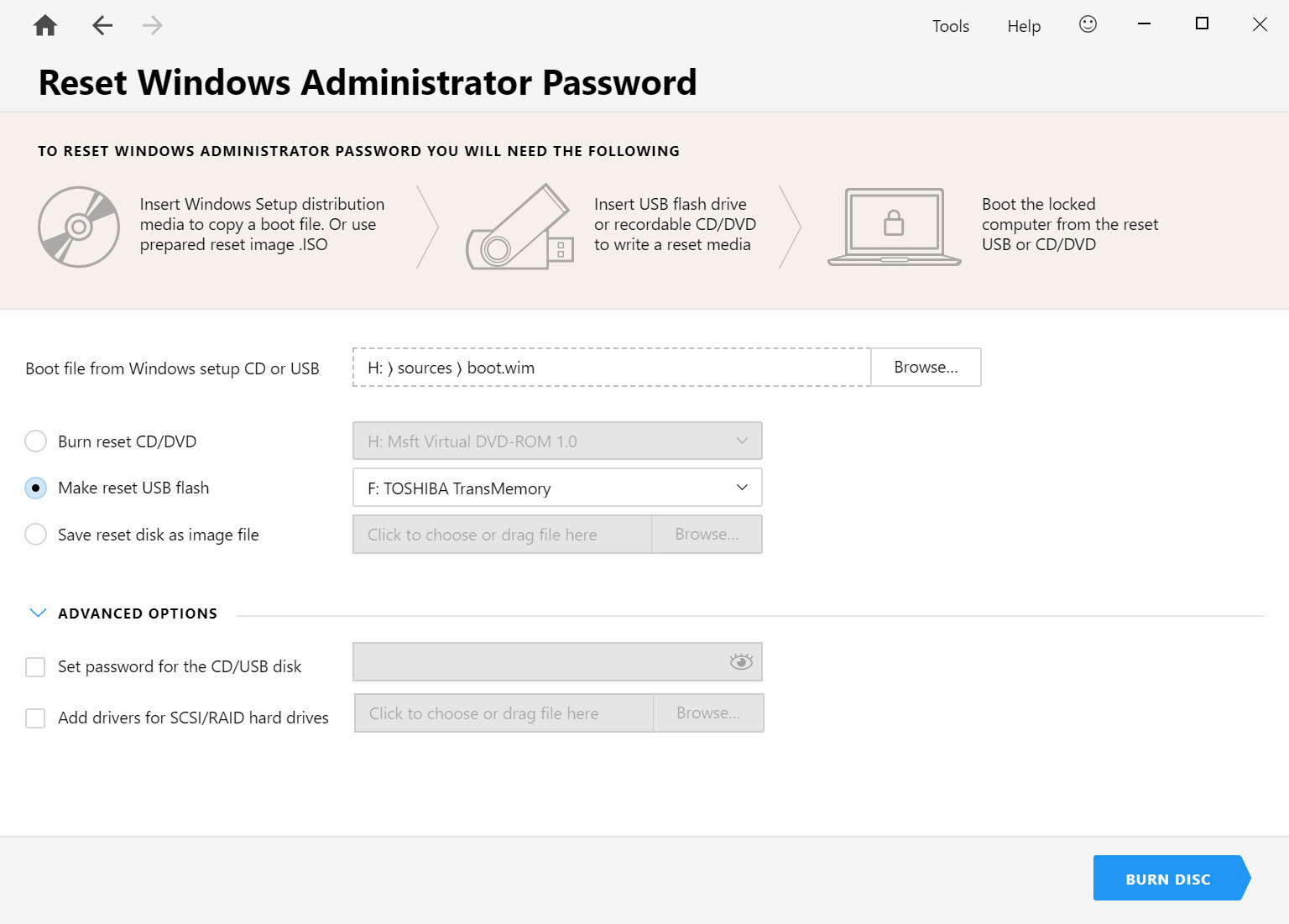Image resolution: width=1289 pixels, height=924 pixels.
Task: Open the smiley feedback icon
Action: pyautogui.click(x=1088, y=25)
